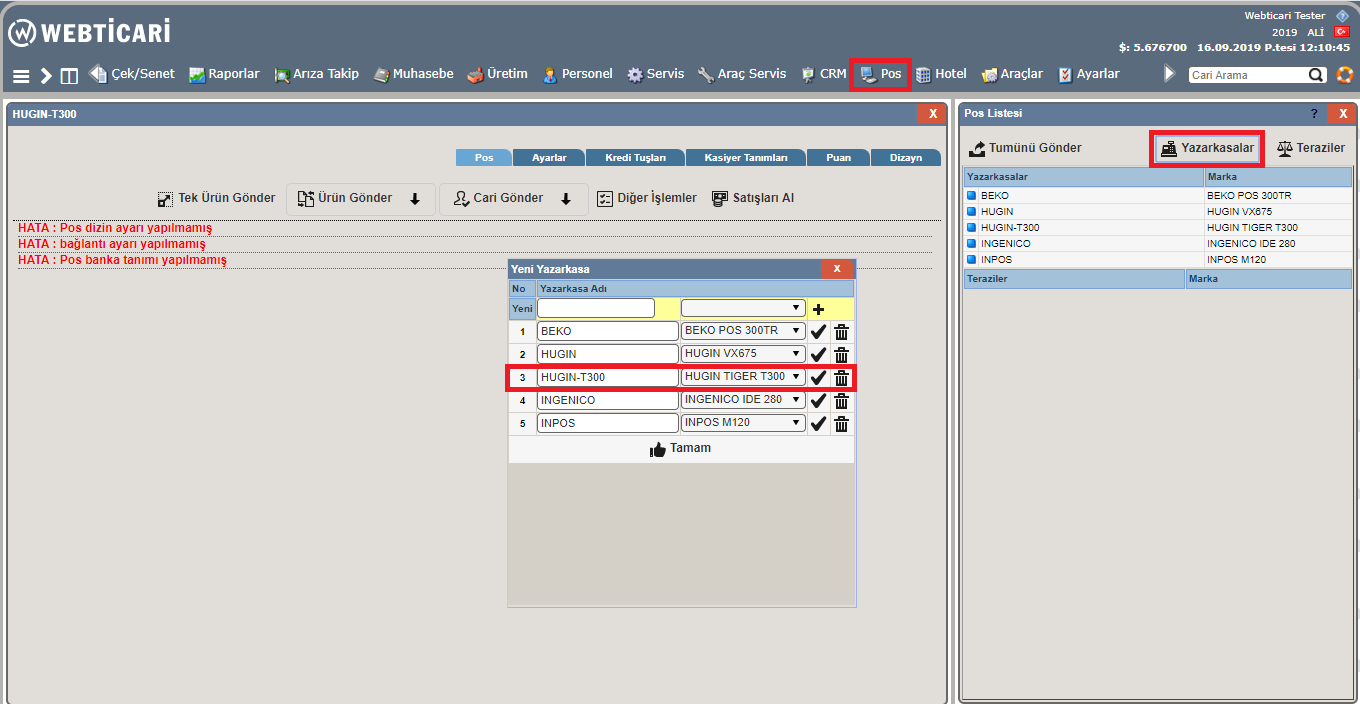Click the Tumünü Gönder button

(1025, 148)
